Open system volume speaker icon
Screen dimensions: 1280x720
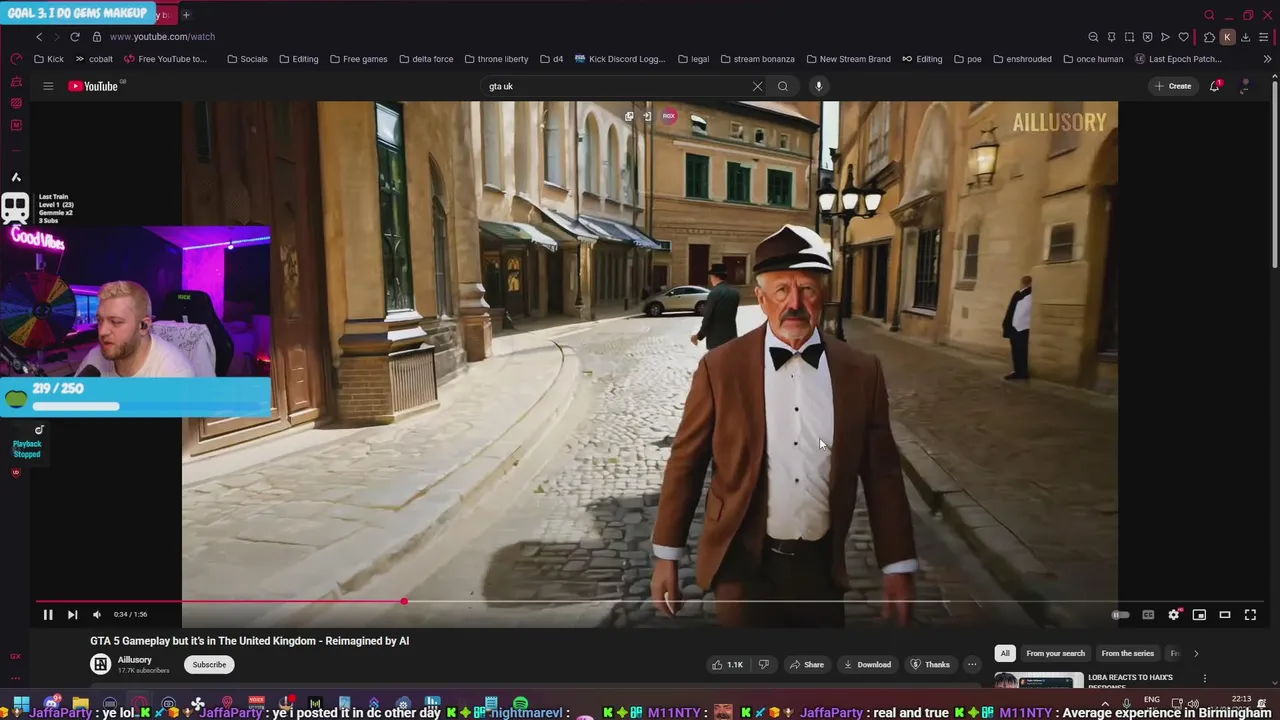(x=1194, y=703)
